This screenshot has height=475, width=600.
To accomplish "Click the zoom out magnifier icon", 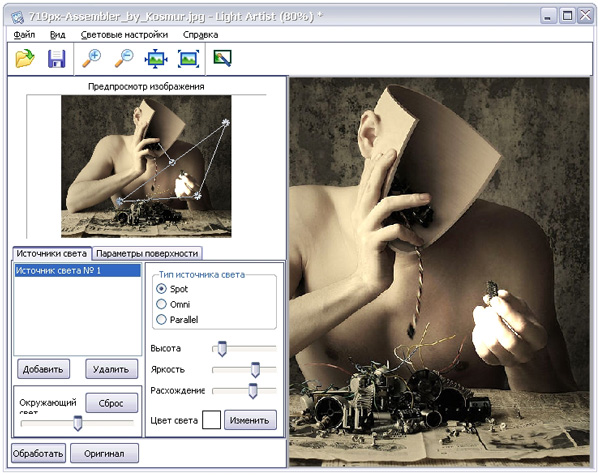I will pos(124,59).
